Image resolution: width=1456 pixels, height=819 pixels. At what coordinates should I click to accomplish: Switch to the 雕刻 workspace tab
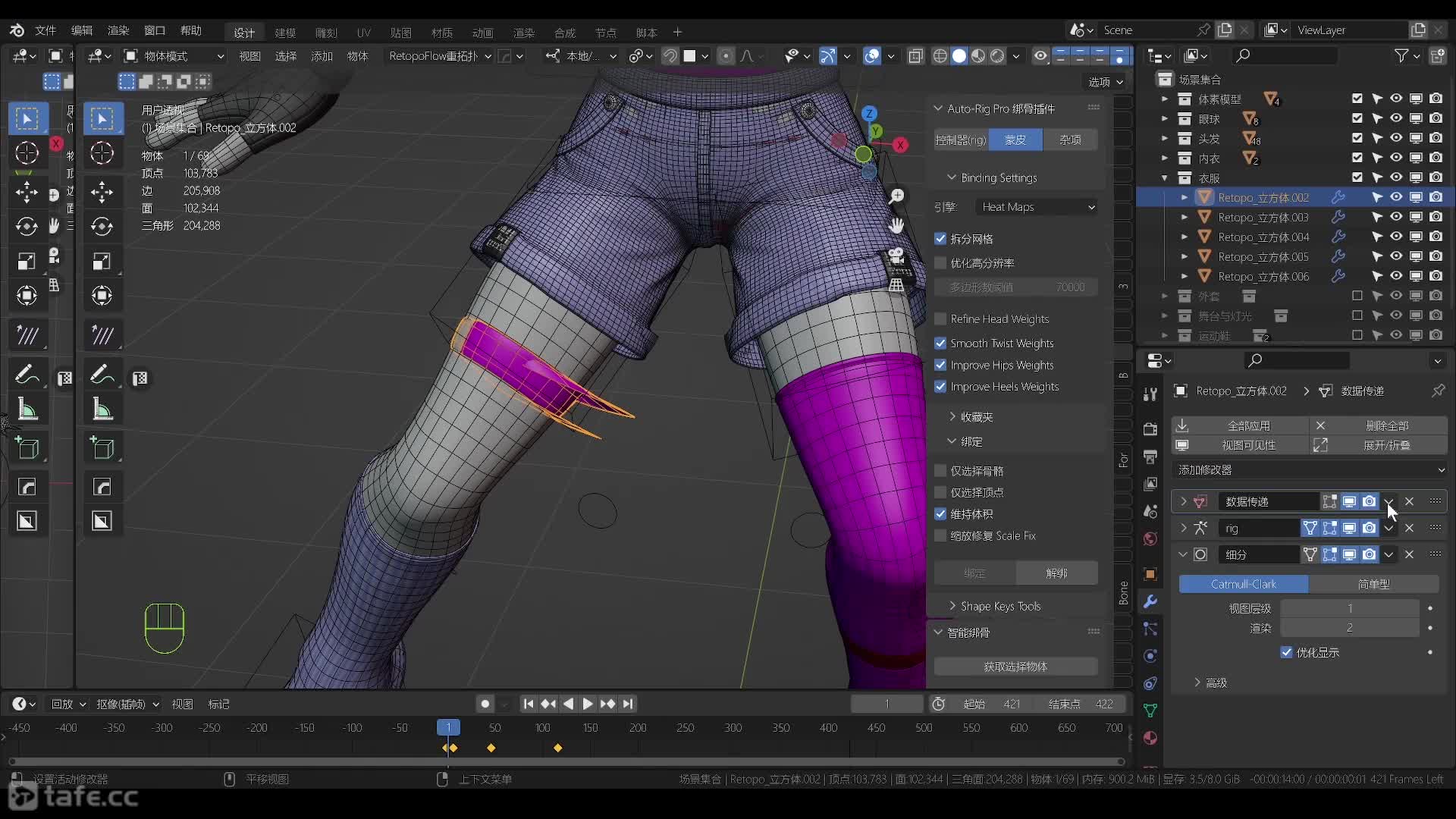(326, 33)
